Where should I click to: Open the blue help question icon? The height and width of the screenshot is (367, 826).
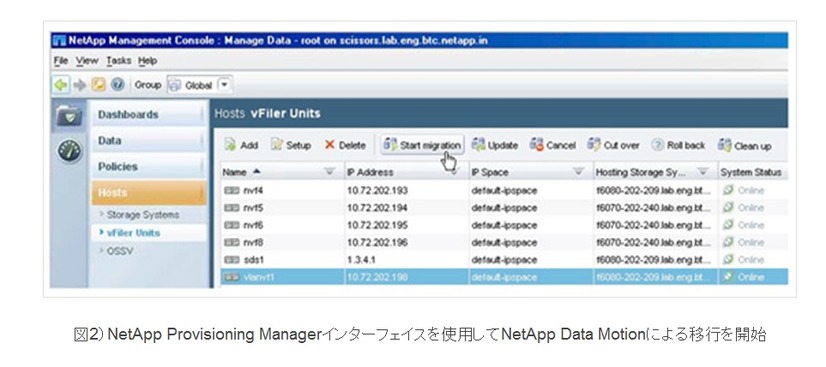117,85
